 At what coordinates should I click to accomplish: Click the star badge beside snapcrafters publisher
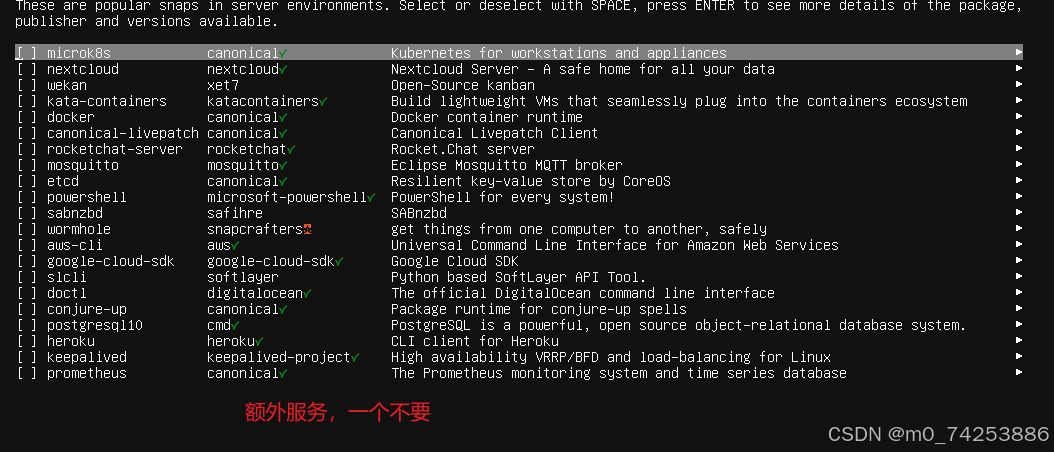[307, 229]
